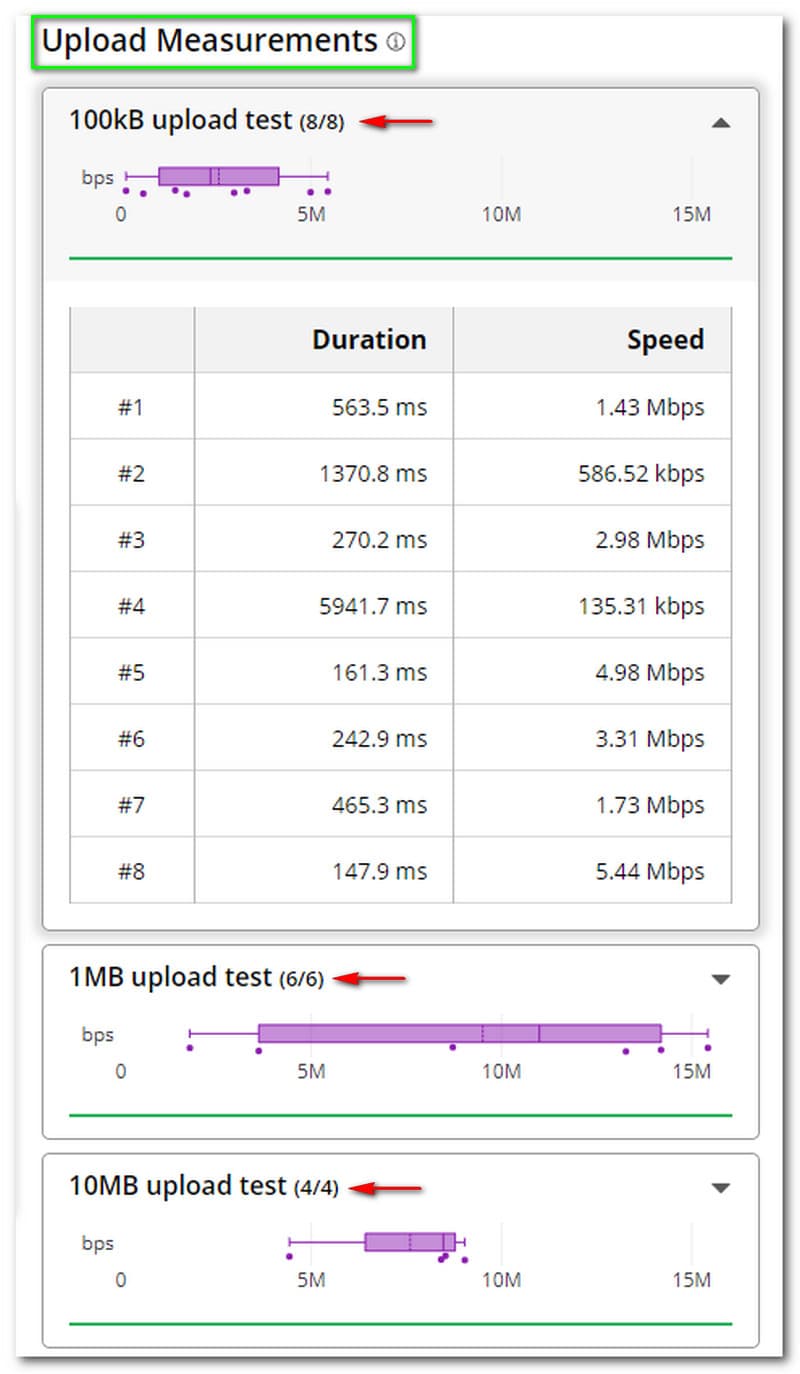This screenshot has width=800, height=1374.
Task: Click the Speed column header
Action: tap(665, 340)
